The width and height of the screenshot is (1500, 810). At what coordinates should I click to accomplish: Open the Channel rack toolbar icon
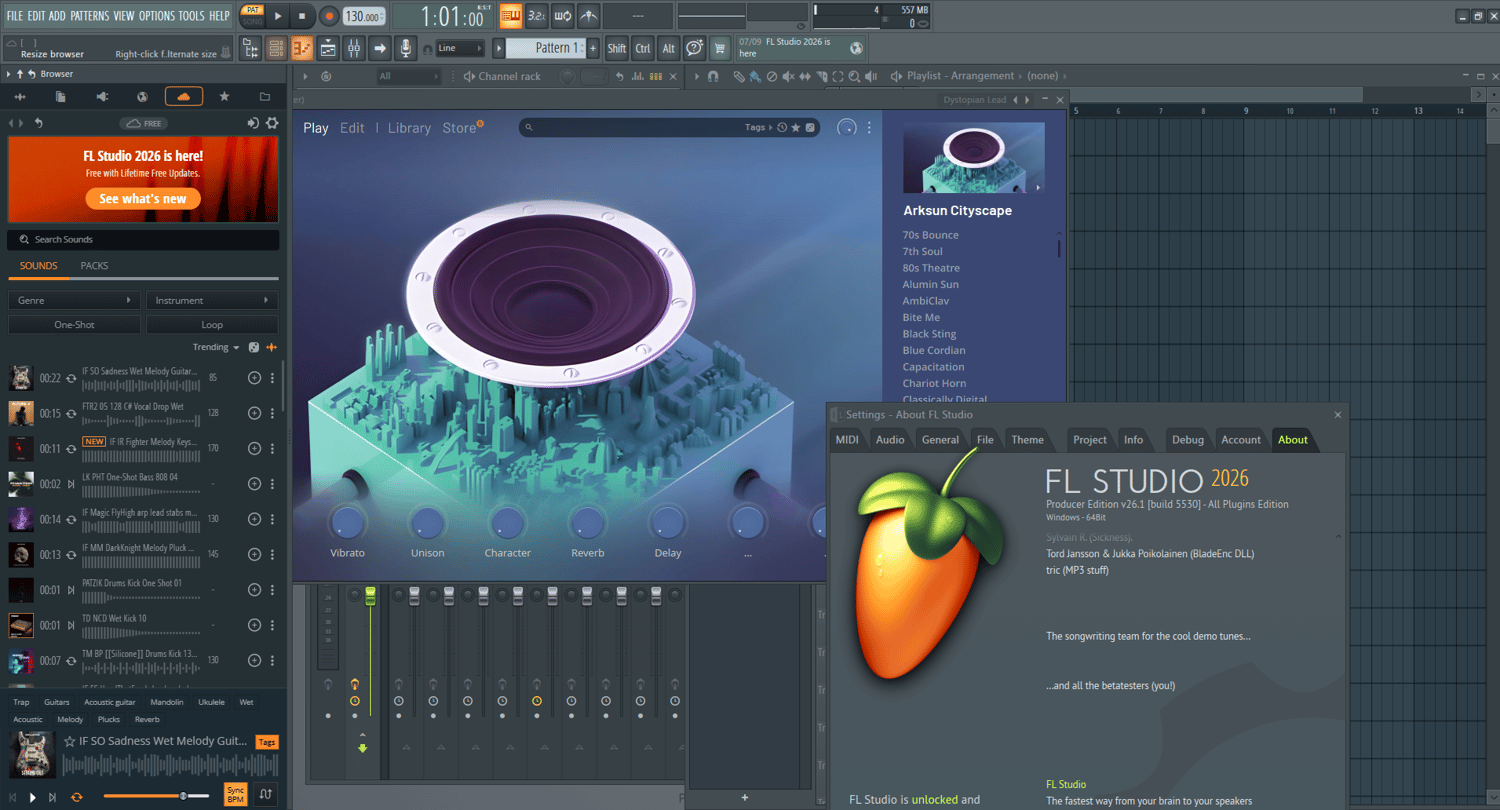(x=276, y=48)
